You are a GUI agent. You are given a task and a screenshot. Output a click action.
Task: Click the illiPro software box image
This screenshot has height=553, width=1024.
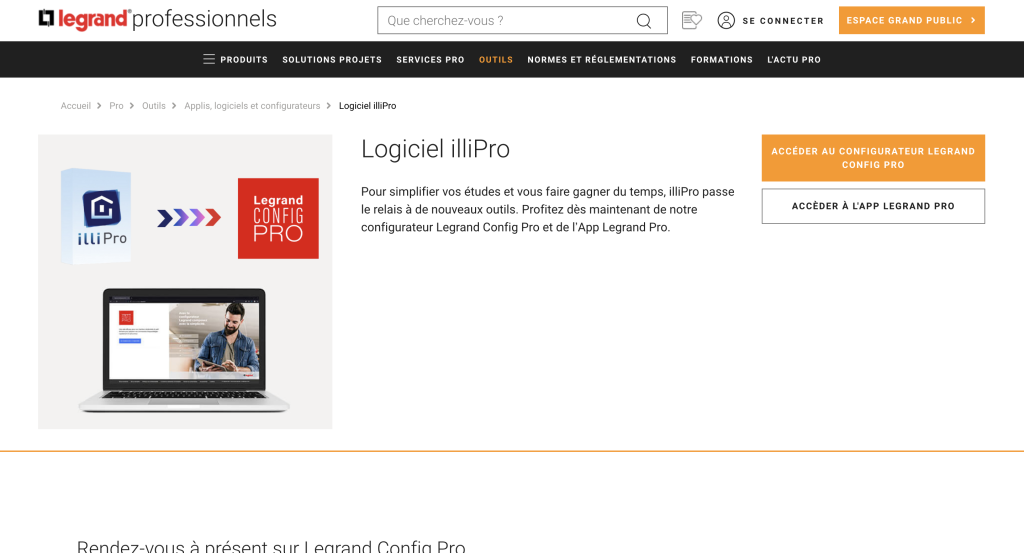pos(96,216)
